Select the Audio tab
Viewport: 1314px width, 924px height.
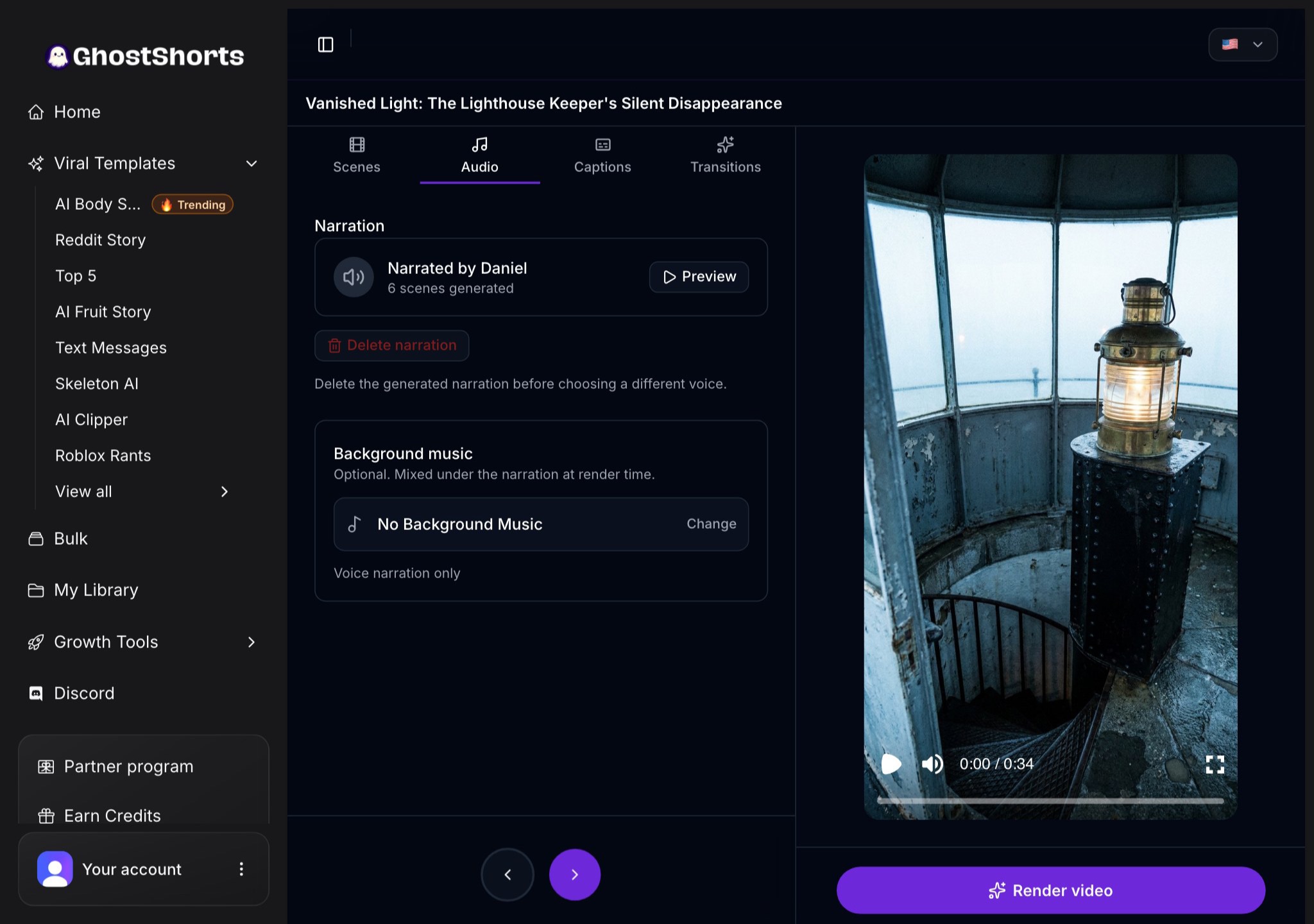click(x=480, y=155)
